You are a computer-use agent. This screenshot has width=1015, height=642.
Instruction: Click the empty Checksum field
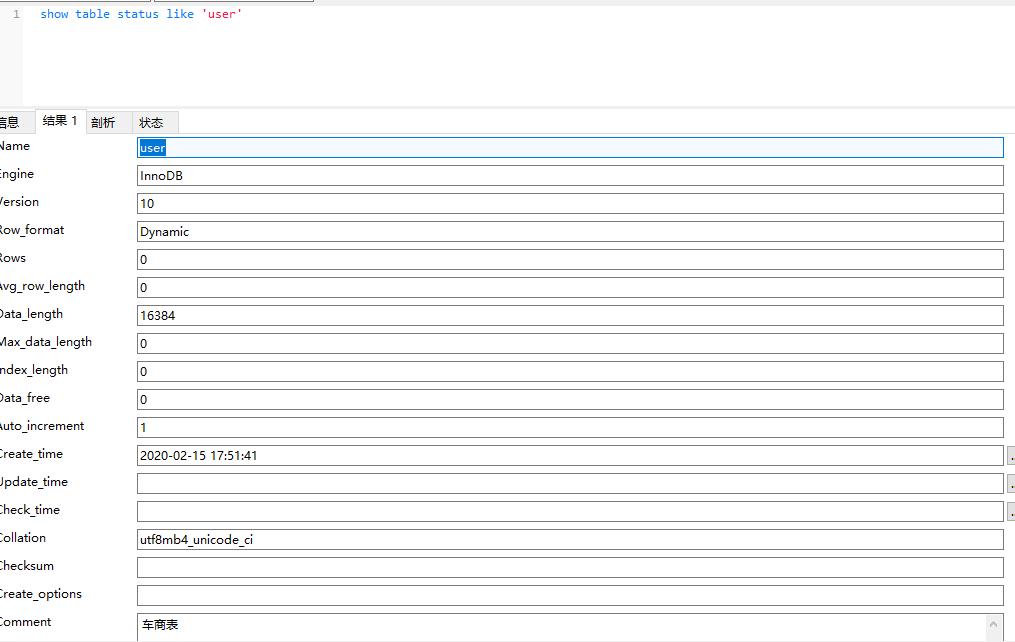click(x=570, y=568)
